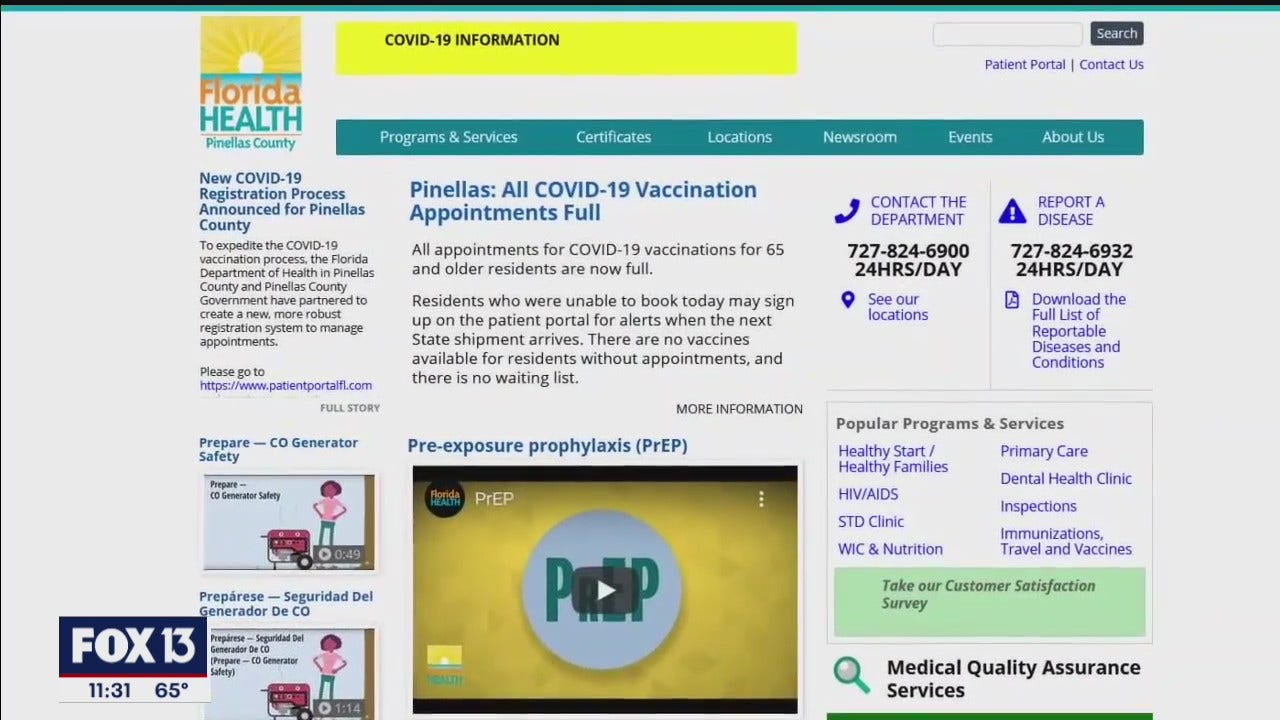The width and height of the screenshot is (1280, 720).
Task: Open the CO Generator Safety video thumbnail
Action: click(x=288, y=522)
